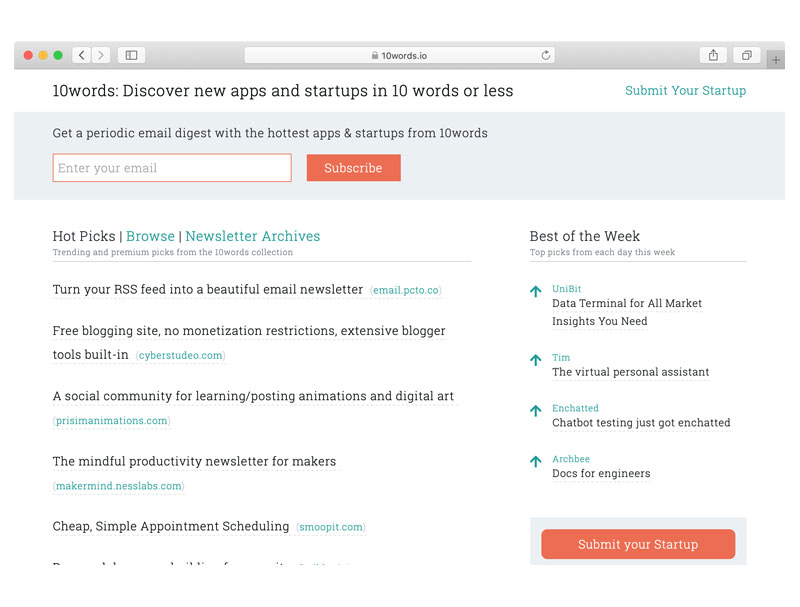Open a new tab with plus icon
The image size is (800, 607).
[776, 60]
